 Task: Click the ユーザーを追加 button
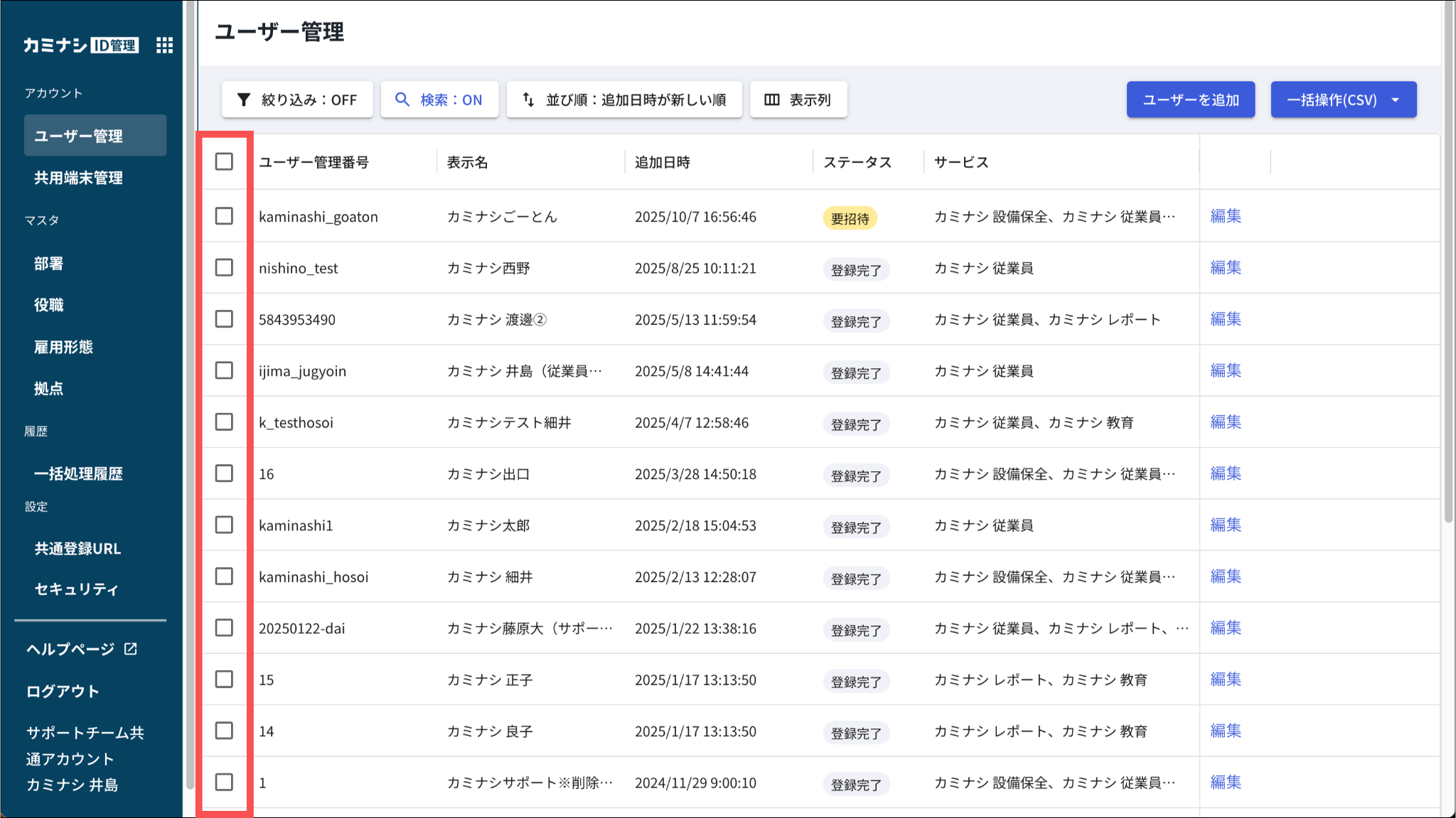click(1190, 99)
